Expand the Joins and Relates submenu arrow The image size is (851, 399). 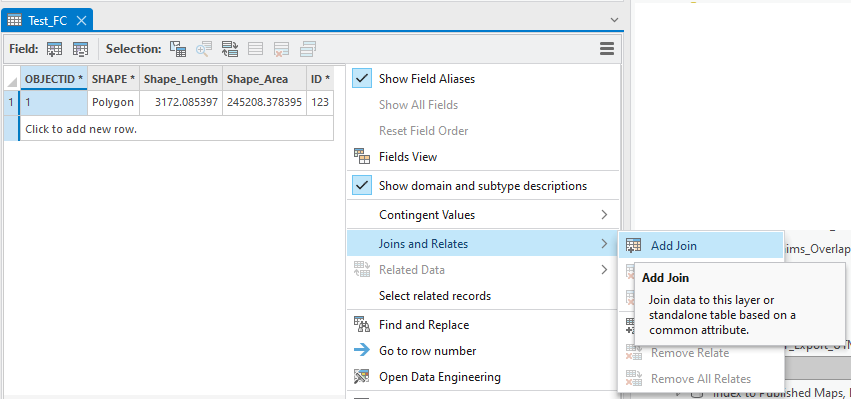pyautogui.click(x=604, y=244)
